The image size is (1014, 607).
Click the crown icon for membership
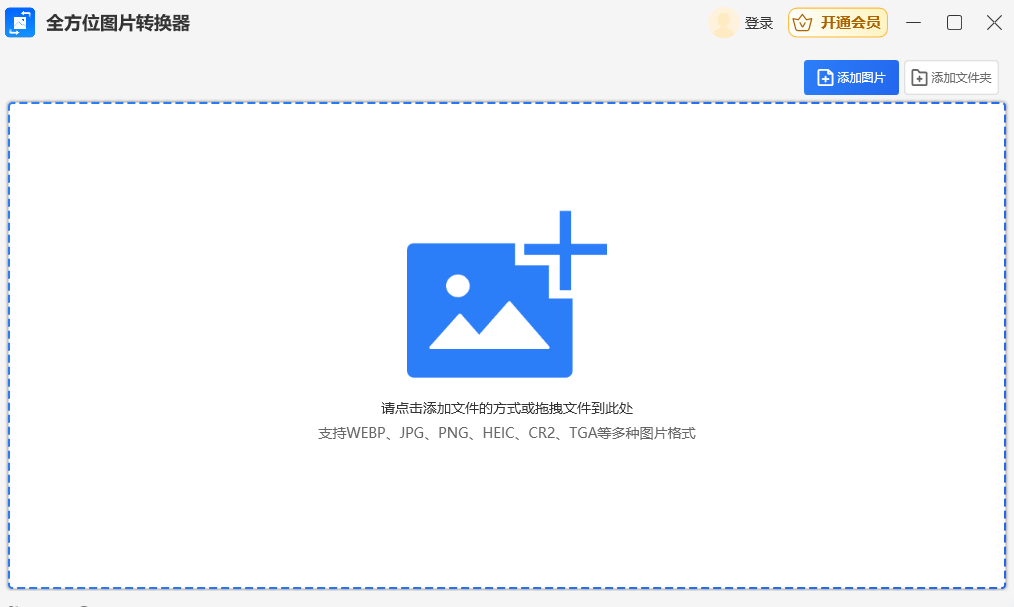point(802,23)
